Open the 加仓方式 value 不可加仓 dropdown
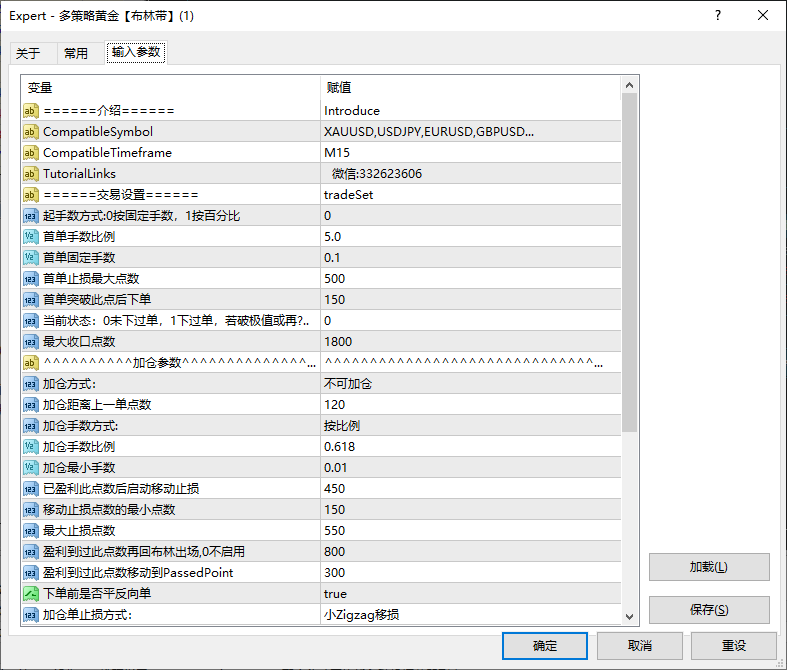Viewport: 787px width, 670px height. 348,384
